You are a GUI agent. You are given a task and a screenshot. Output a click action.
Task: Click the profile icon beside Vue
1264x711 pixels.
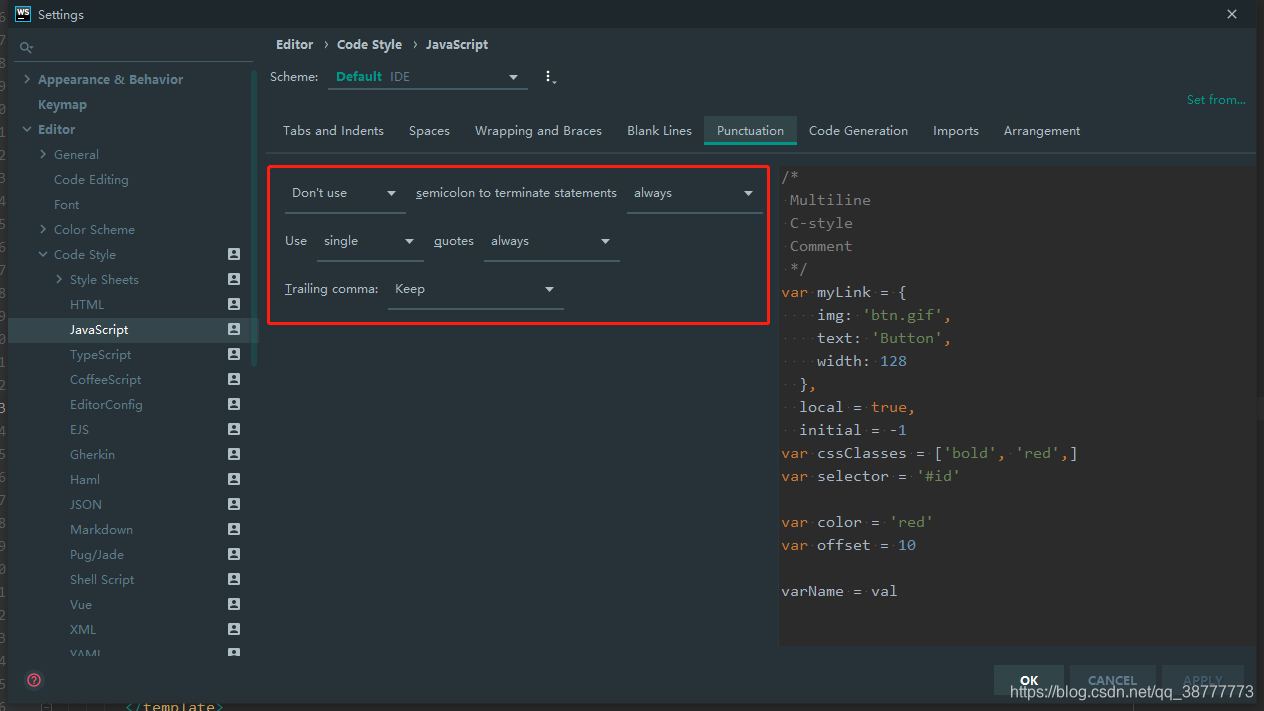[234, 604]
